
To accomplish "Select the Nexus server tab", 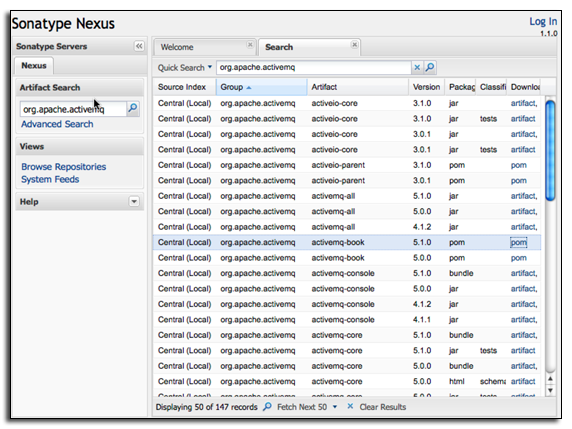I will point(34,66).
